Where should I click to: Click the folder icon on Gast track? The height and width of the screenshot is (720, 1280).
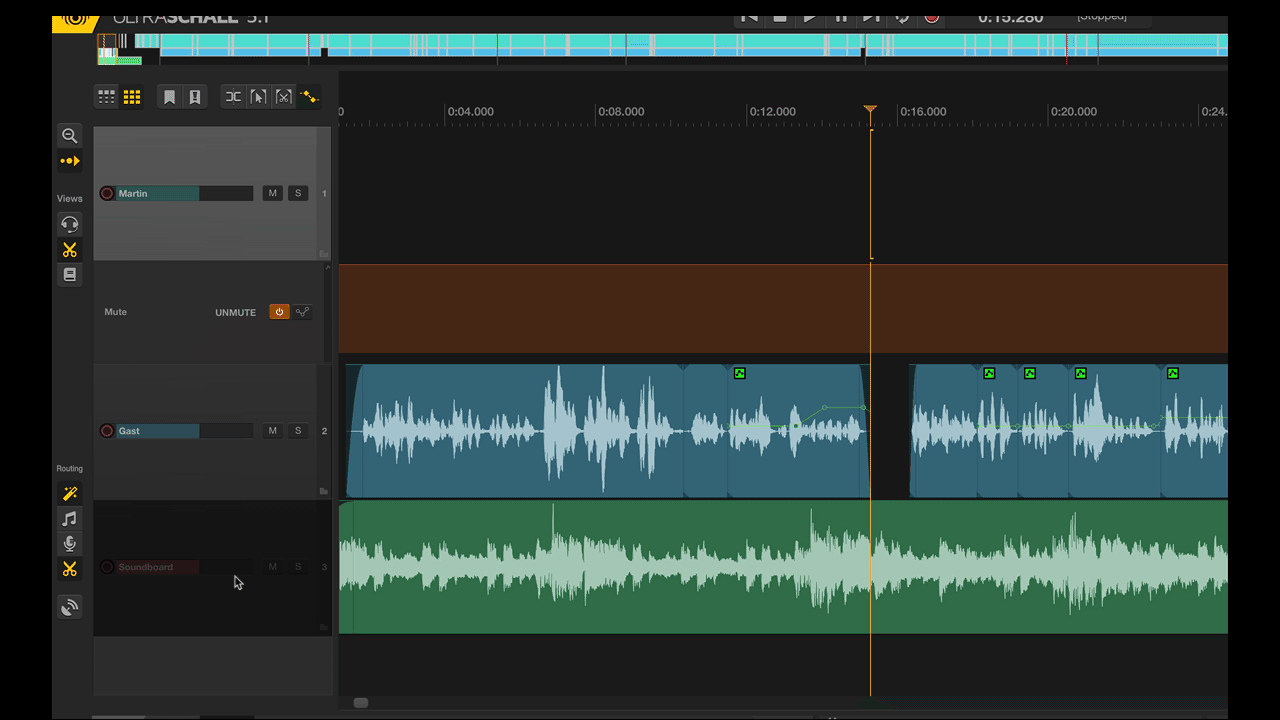(324, 491)
